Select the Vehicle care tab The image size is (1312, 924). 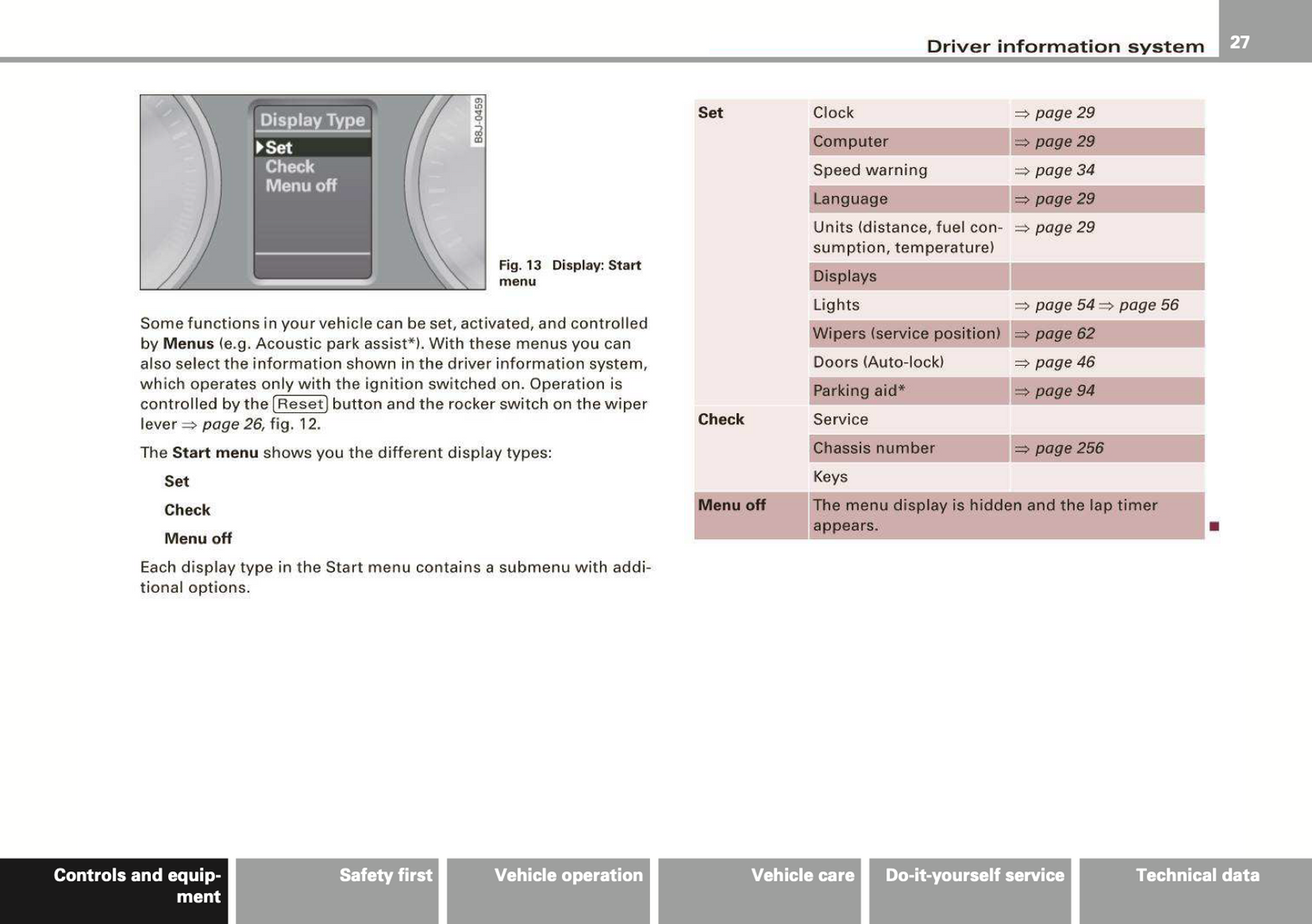[x=760, y=890]
